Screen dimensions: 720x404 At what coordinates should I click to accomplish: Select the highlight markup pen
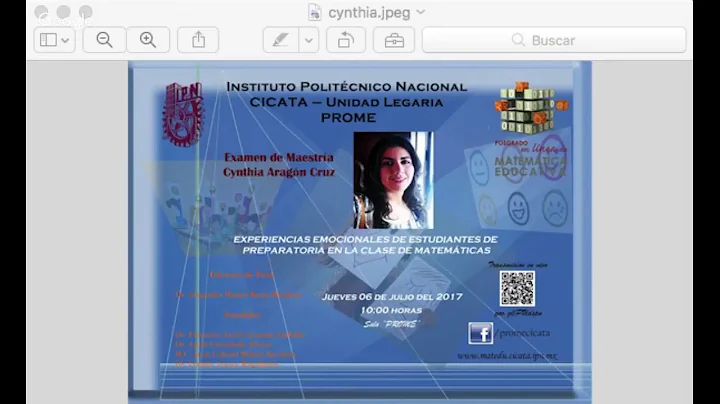281,40
